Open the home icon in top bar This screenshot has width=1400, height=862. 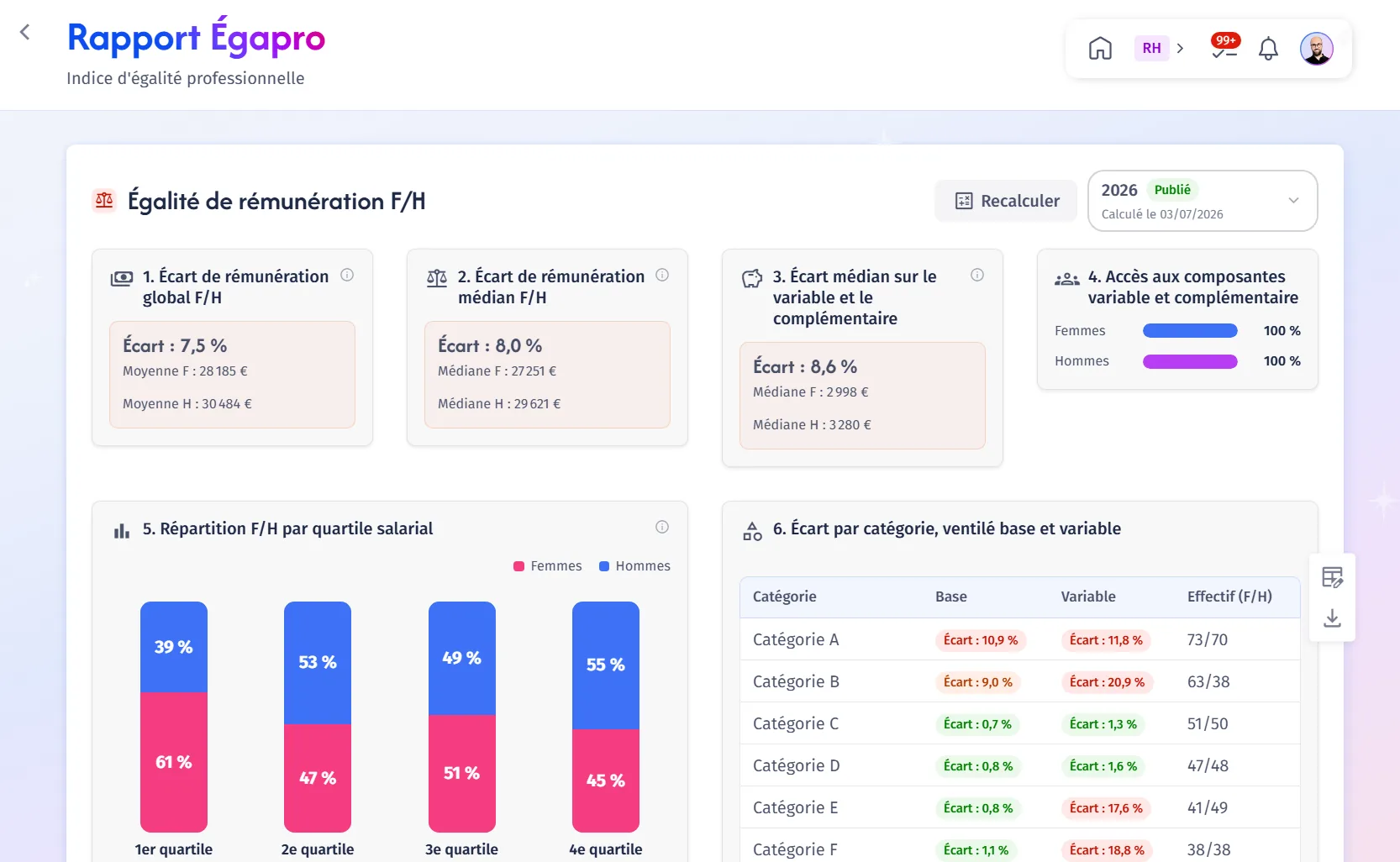(x=1100, y=49)
